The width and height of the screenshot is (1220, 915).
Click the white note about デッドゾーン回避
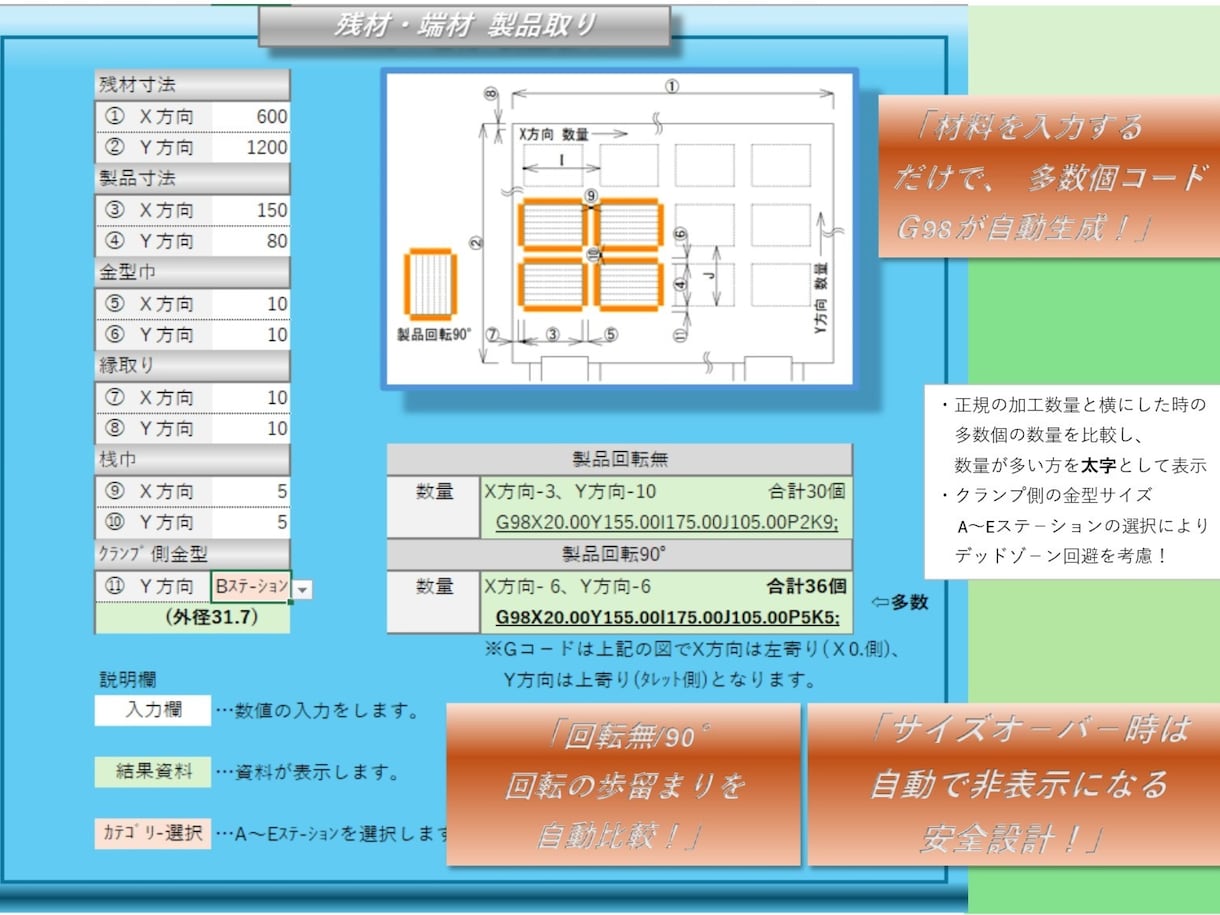[x=1072, y=481]
